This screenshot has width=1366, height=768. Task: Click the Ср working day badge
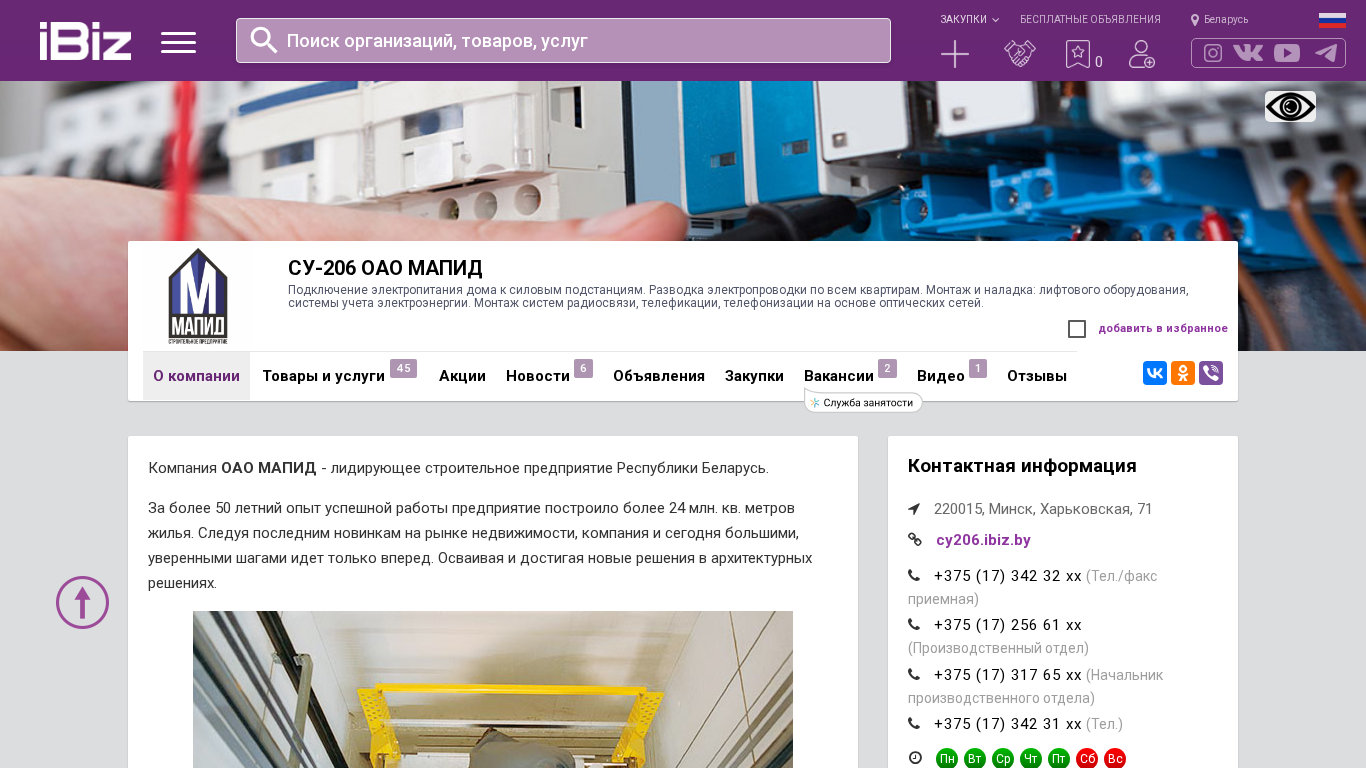click(1003, 759)
